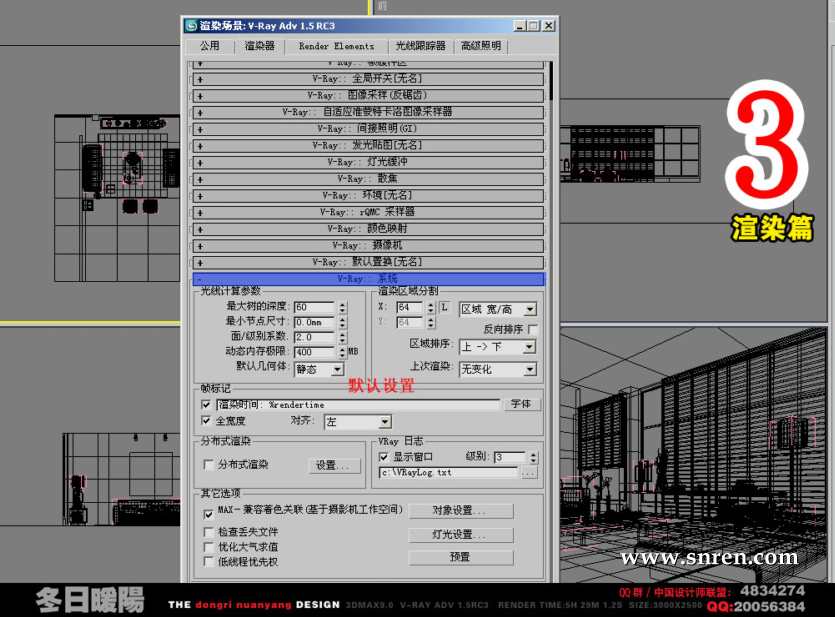Screen dimensions: 835x617
Task: Click the render dialog vertical scrollbar
Action: (551, 80)
